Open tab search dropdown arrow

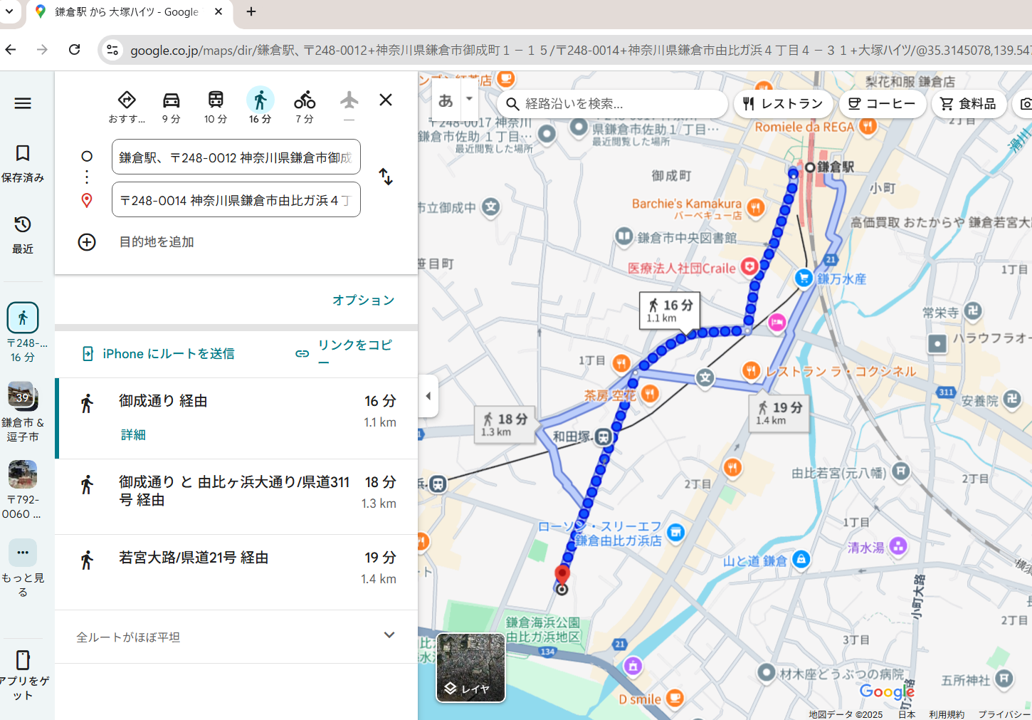click(9, 11)
